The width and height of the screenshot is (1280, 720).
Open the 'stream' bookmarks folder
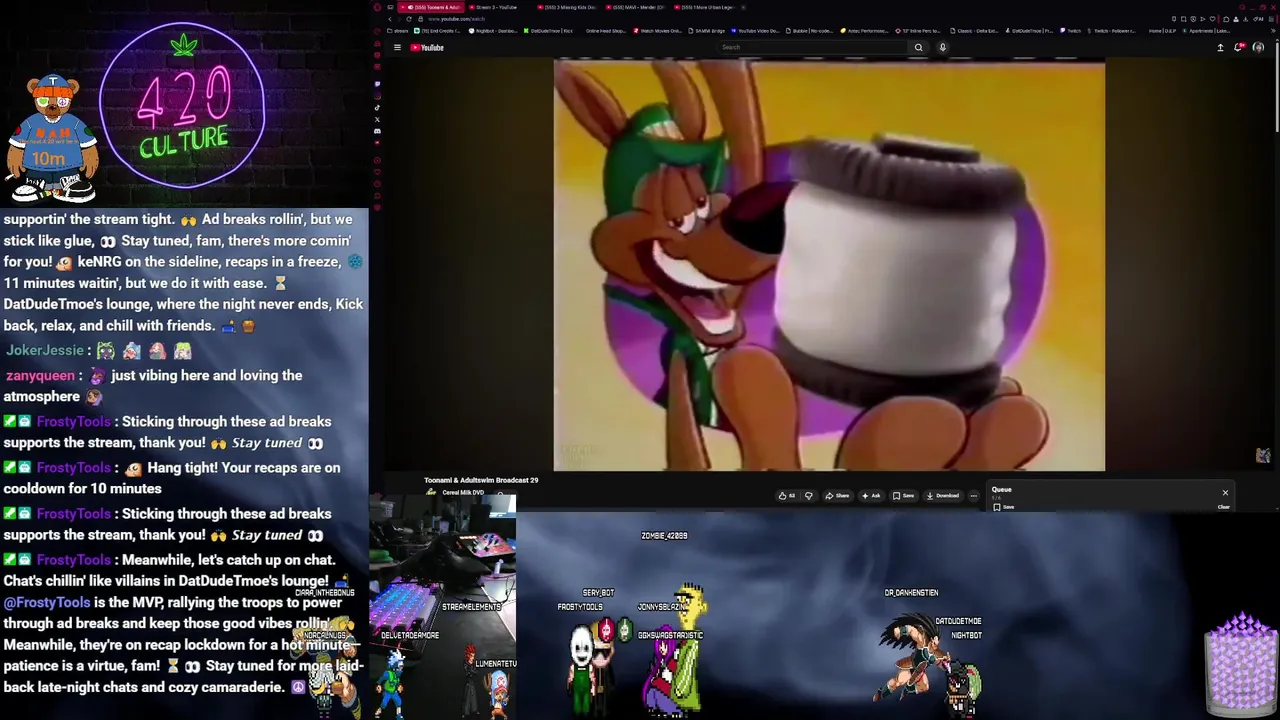pyautogui.click(x=398, y=31)
